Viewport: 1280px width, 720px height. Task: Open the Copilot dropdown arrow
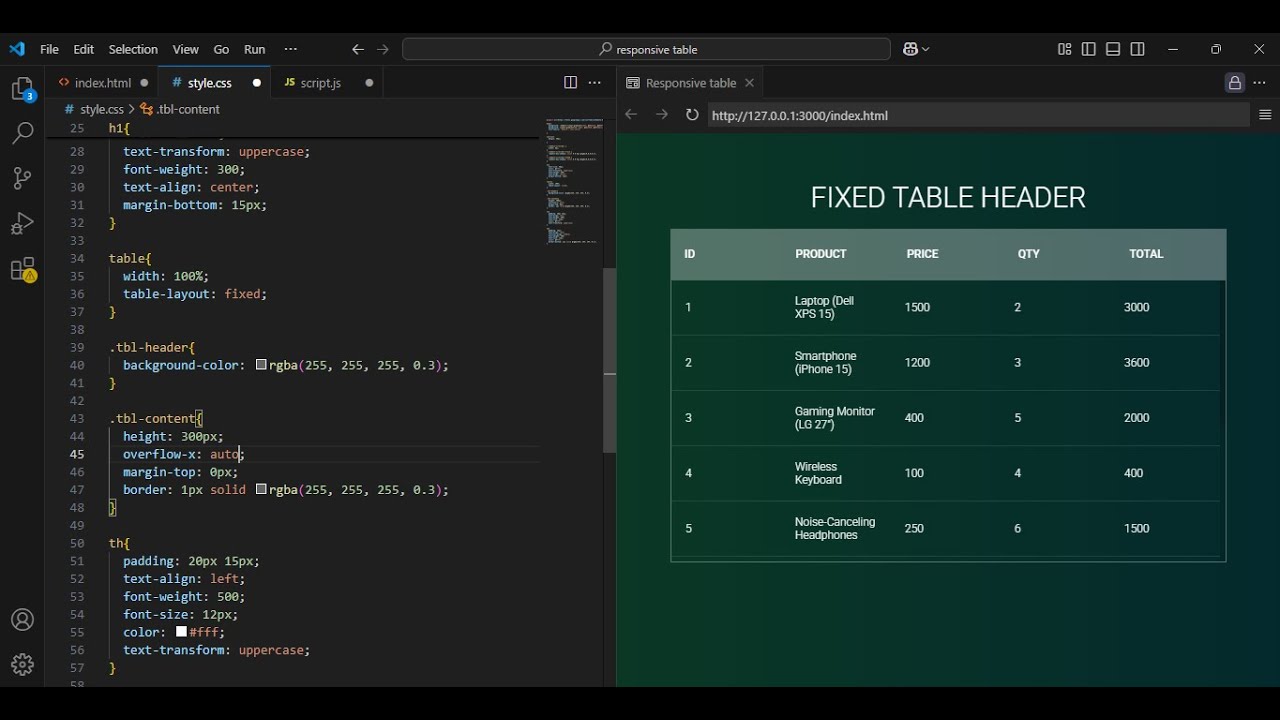click(926, 49)
